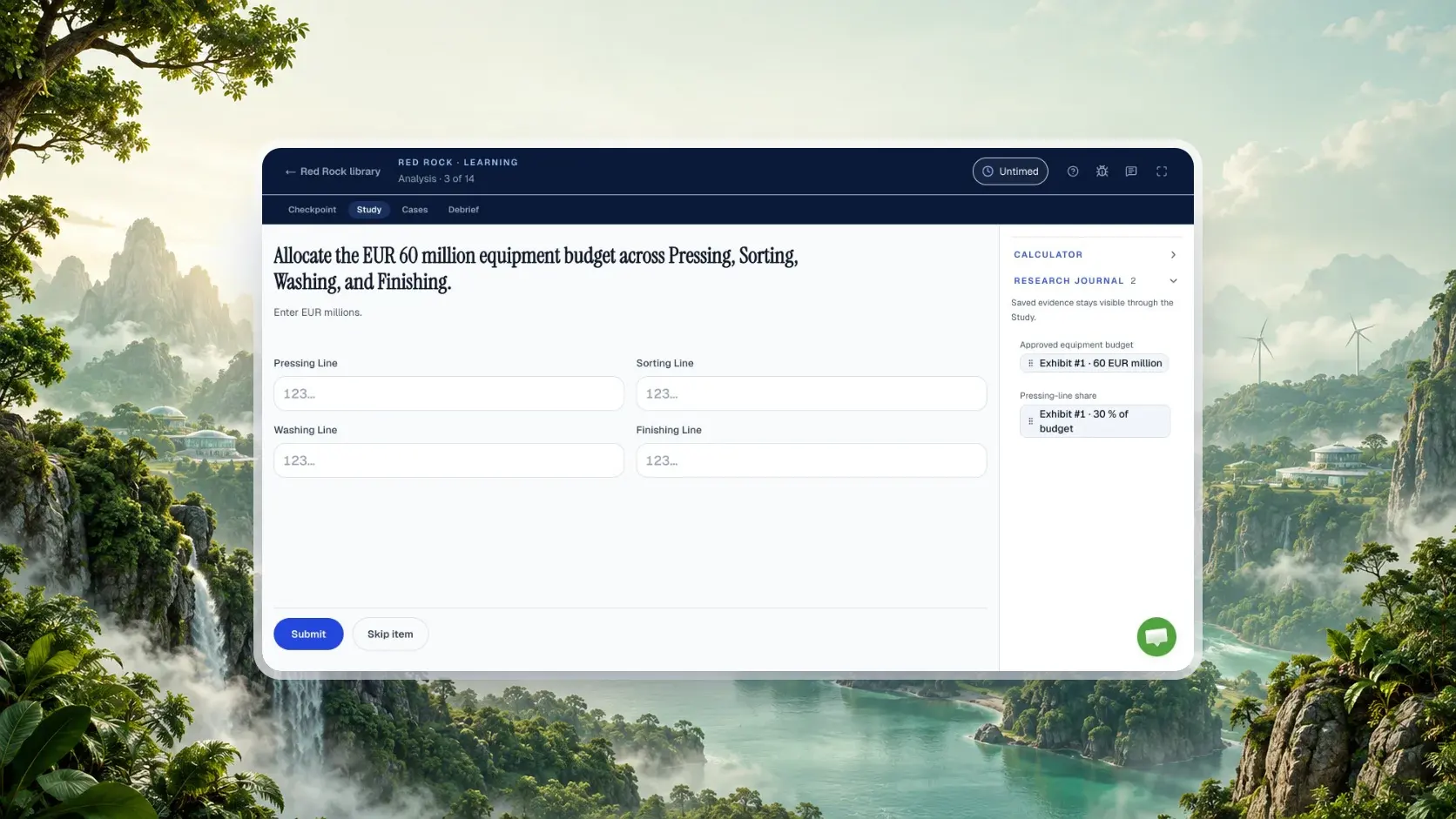Focus the Pressing Line input field
Image resolution: width=1456 pixels, height=819 pixels.
tap(448, 393)
